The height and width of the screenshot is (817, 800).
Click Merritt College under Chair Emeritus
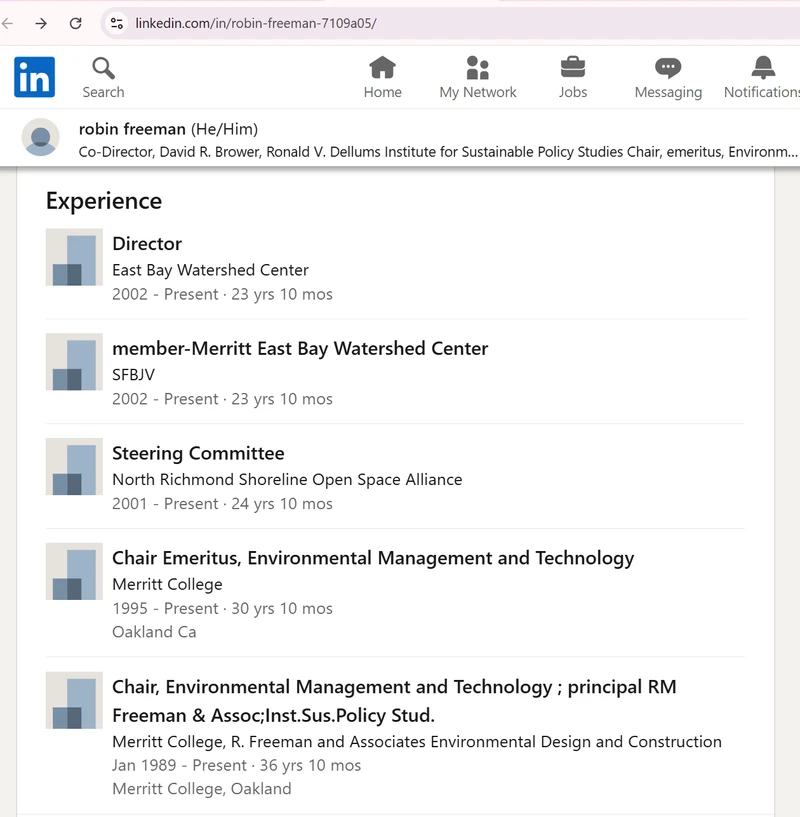coord(167,584)
